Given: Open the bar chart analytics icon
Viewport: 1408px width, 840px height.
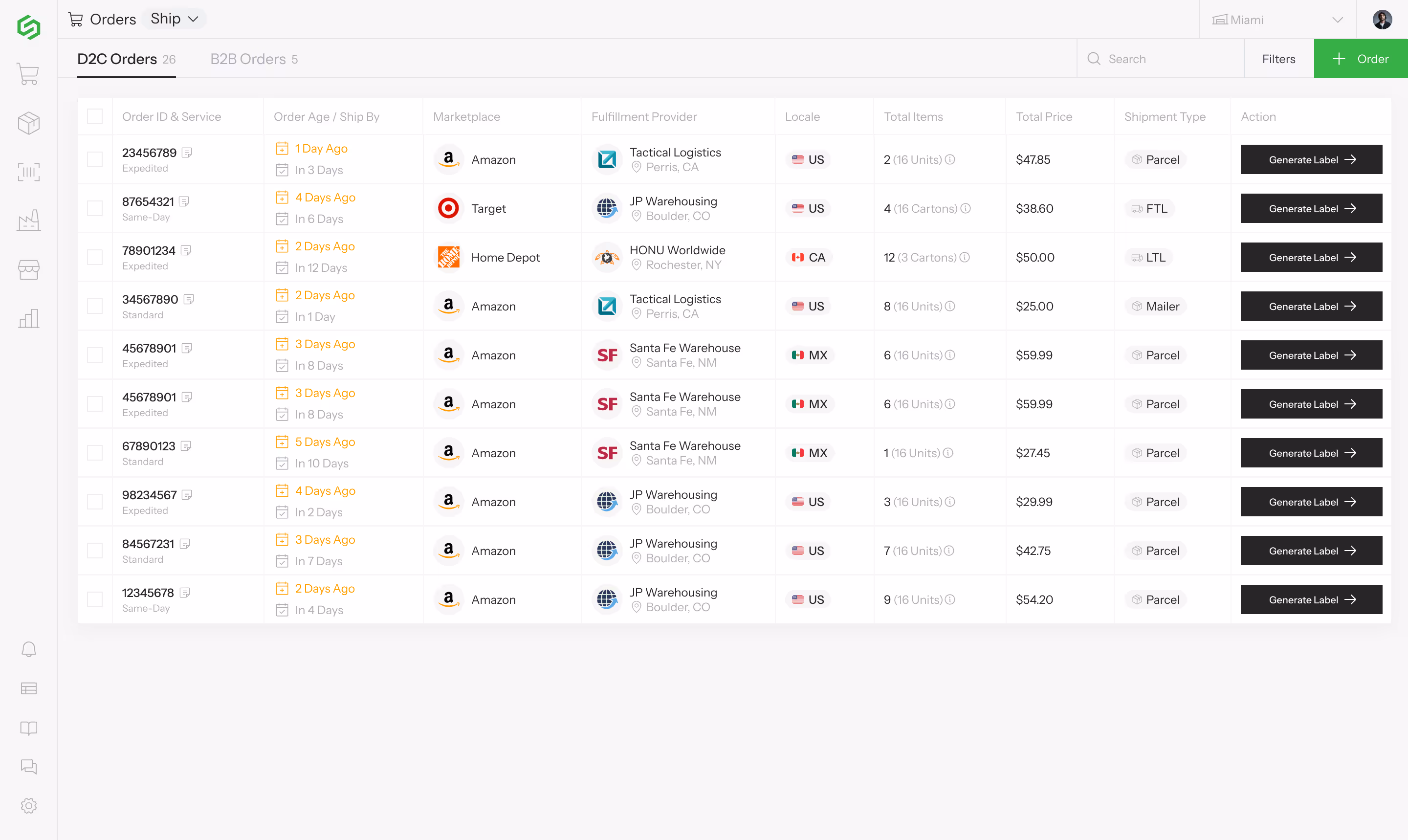Looking at the screenshot, I should (28, 318).
